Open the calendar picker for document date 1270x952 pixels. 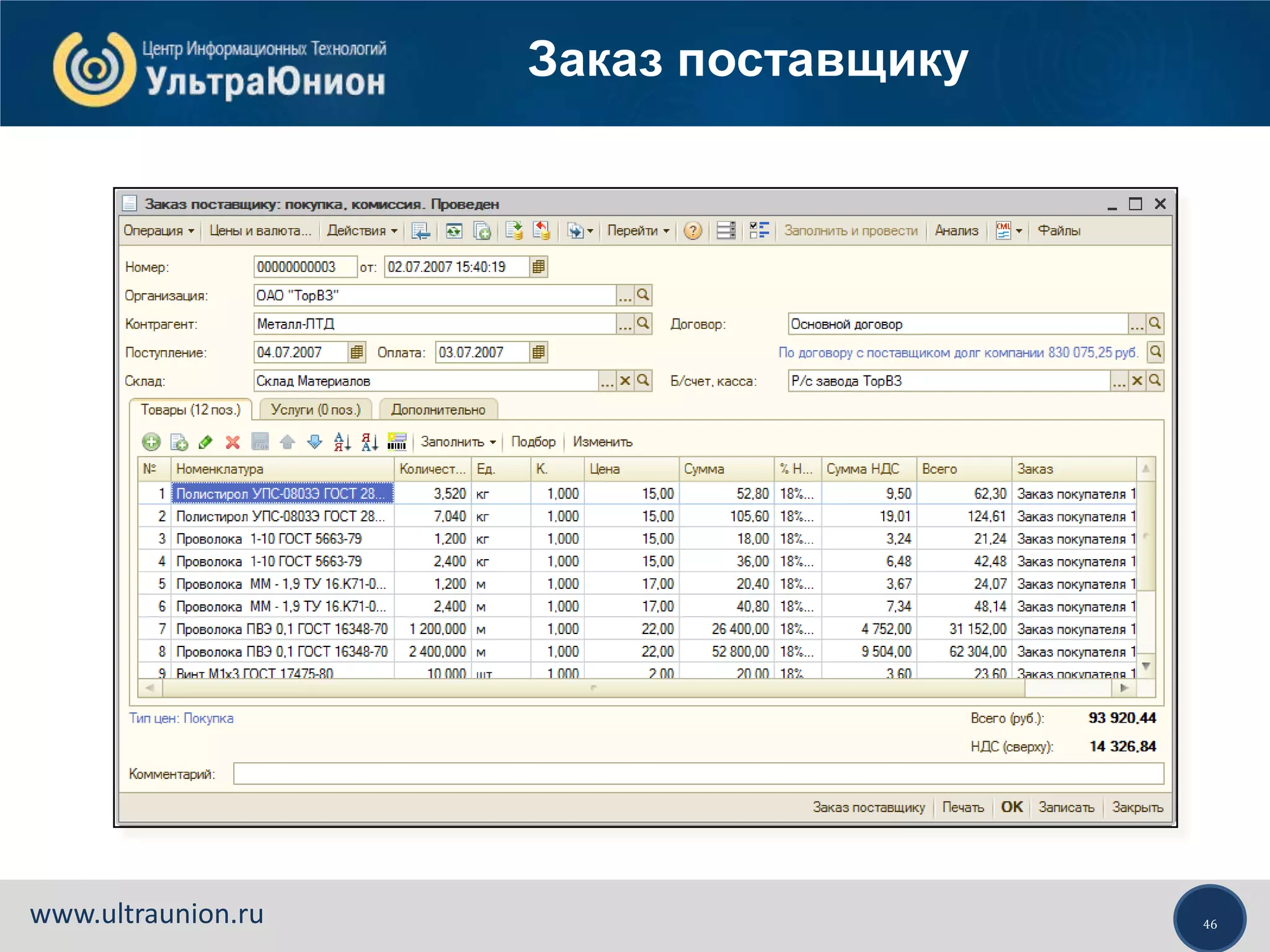(538, 267)
